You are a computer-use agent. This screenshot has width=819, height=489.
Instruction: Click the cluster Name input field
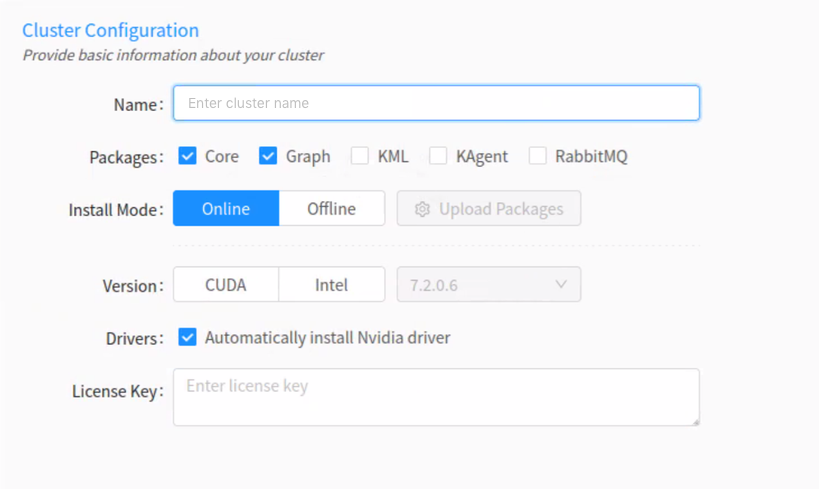click(x=436, y=103)
